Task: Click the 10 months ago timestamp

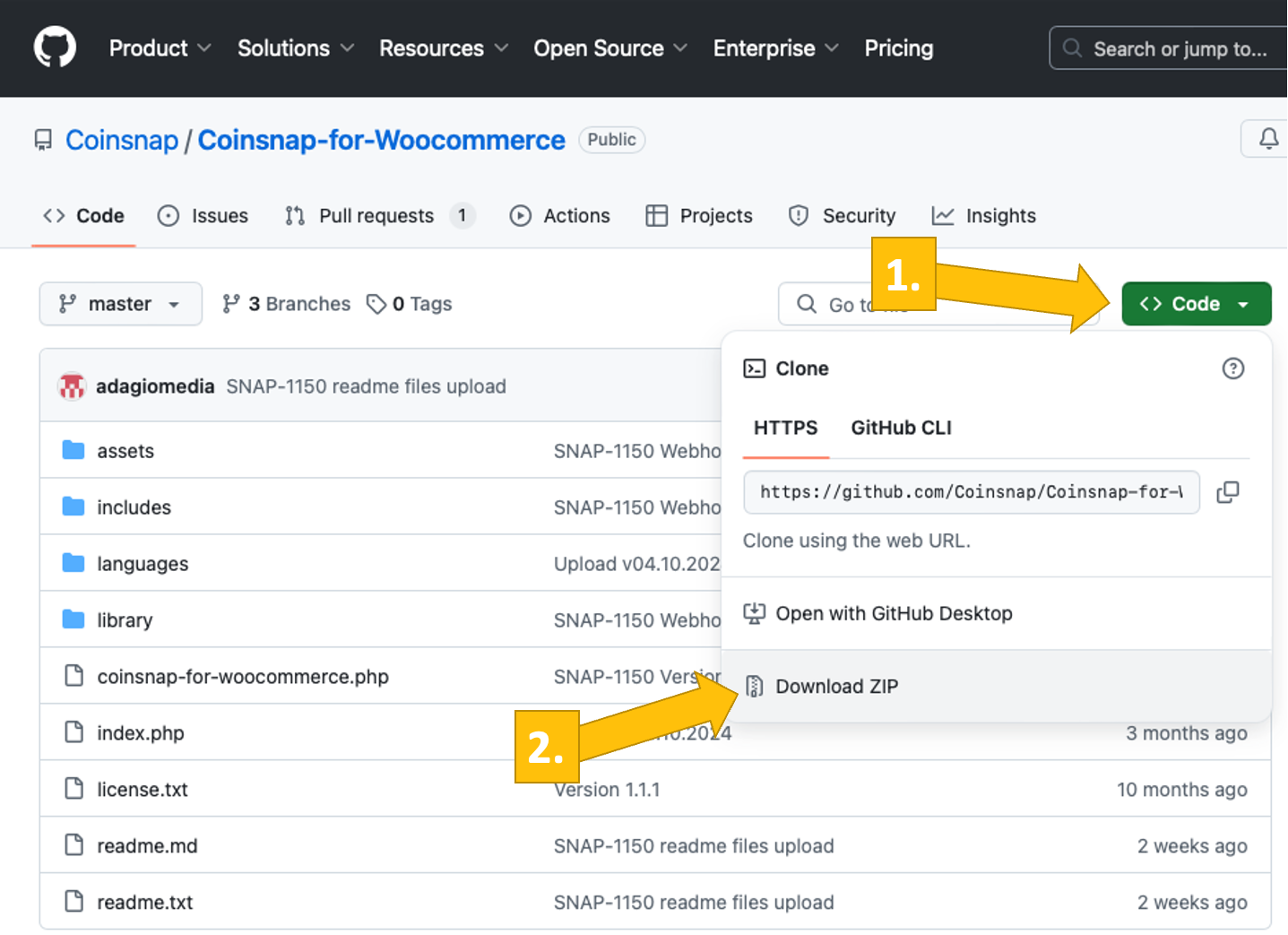Action: [1181, 790]
